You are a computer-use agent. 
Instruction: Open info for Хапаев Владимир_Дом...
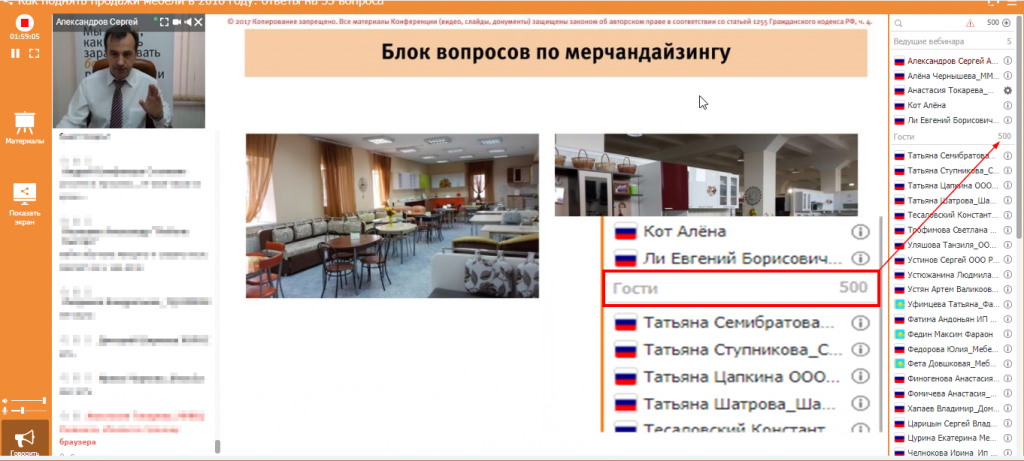point(1007,408)
